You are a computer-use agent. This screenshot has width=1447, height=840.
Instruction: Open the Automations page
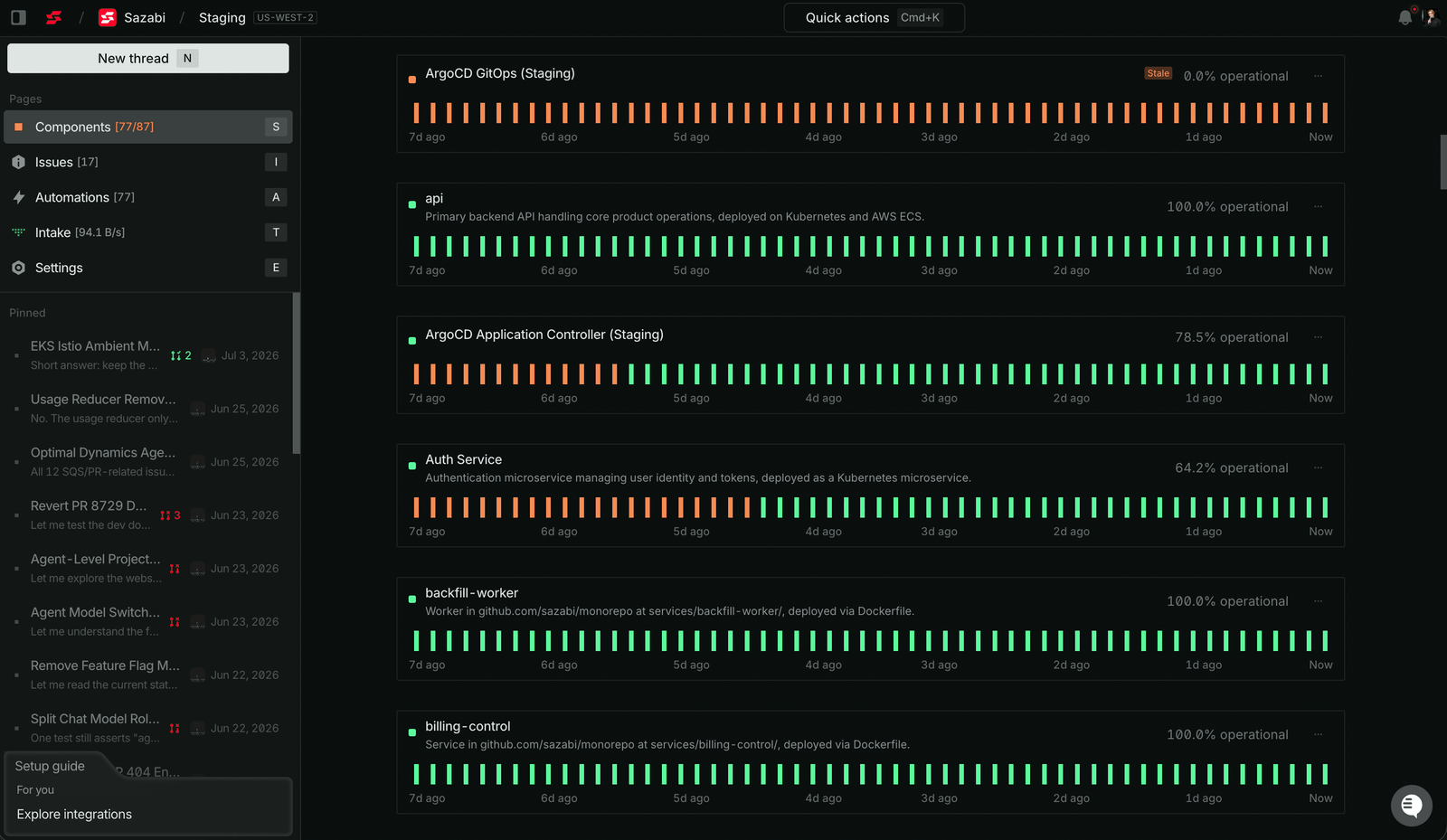(x=148, y=197)
